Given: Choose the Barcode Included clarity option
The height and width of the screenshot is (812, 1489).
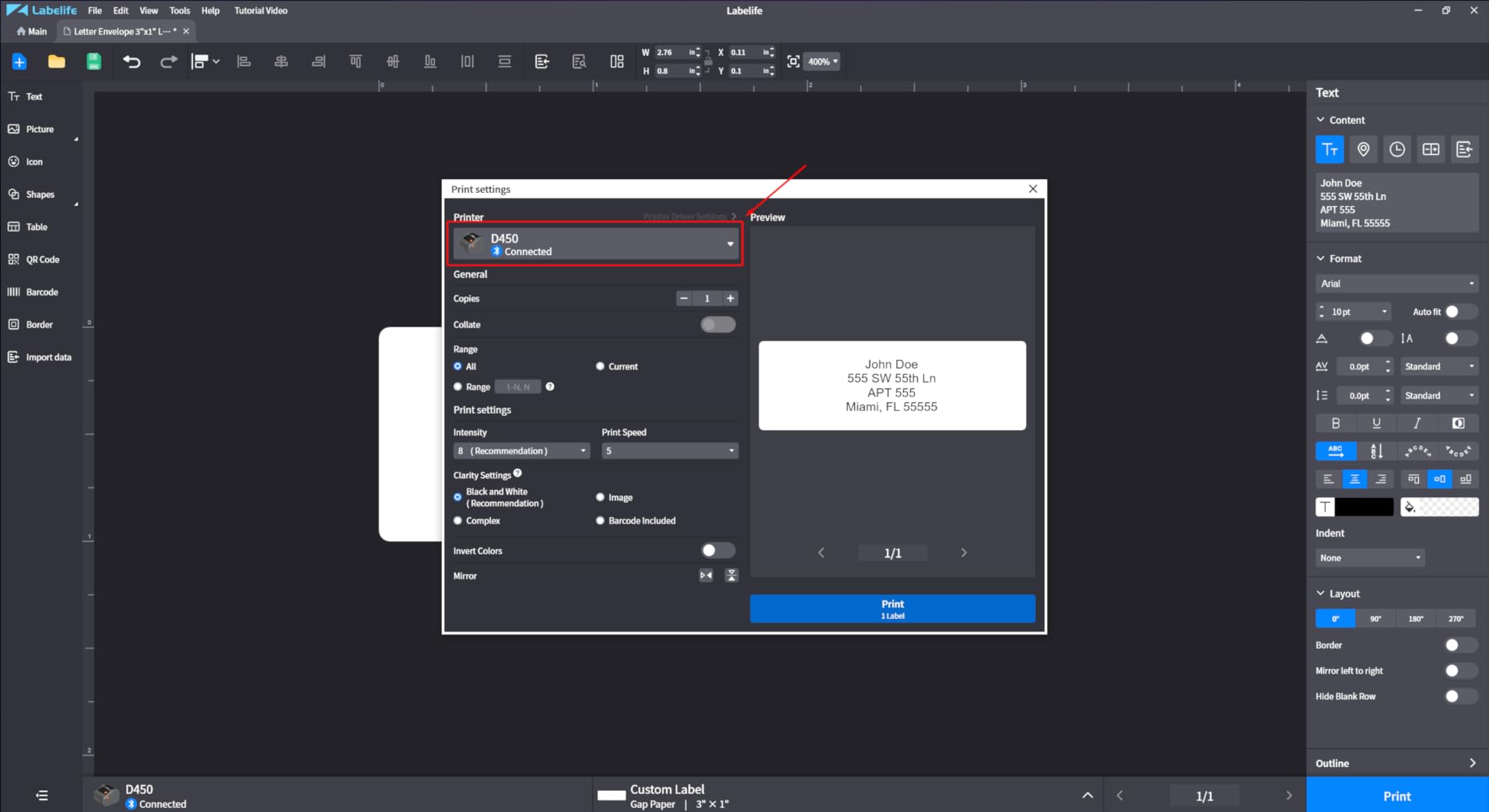Looking at the screenshot, I should pos(600,521).
